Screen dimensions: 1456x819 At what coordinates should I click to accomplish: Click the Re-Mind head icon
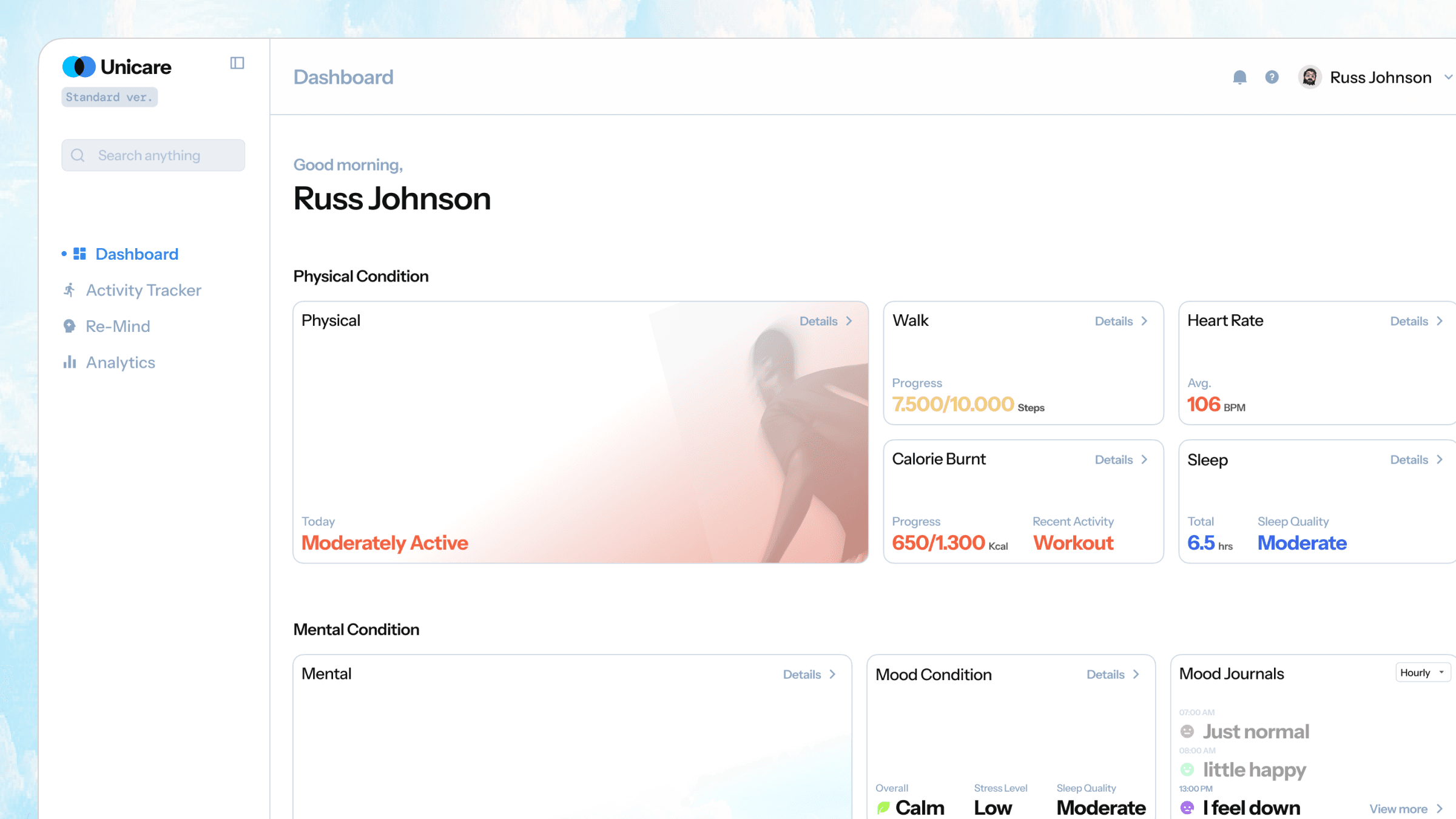tap(70, 326)
